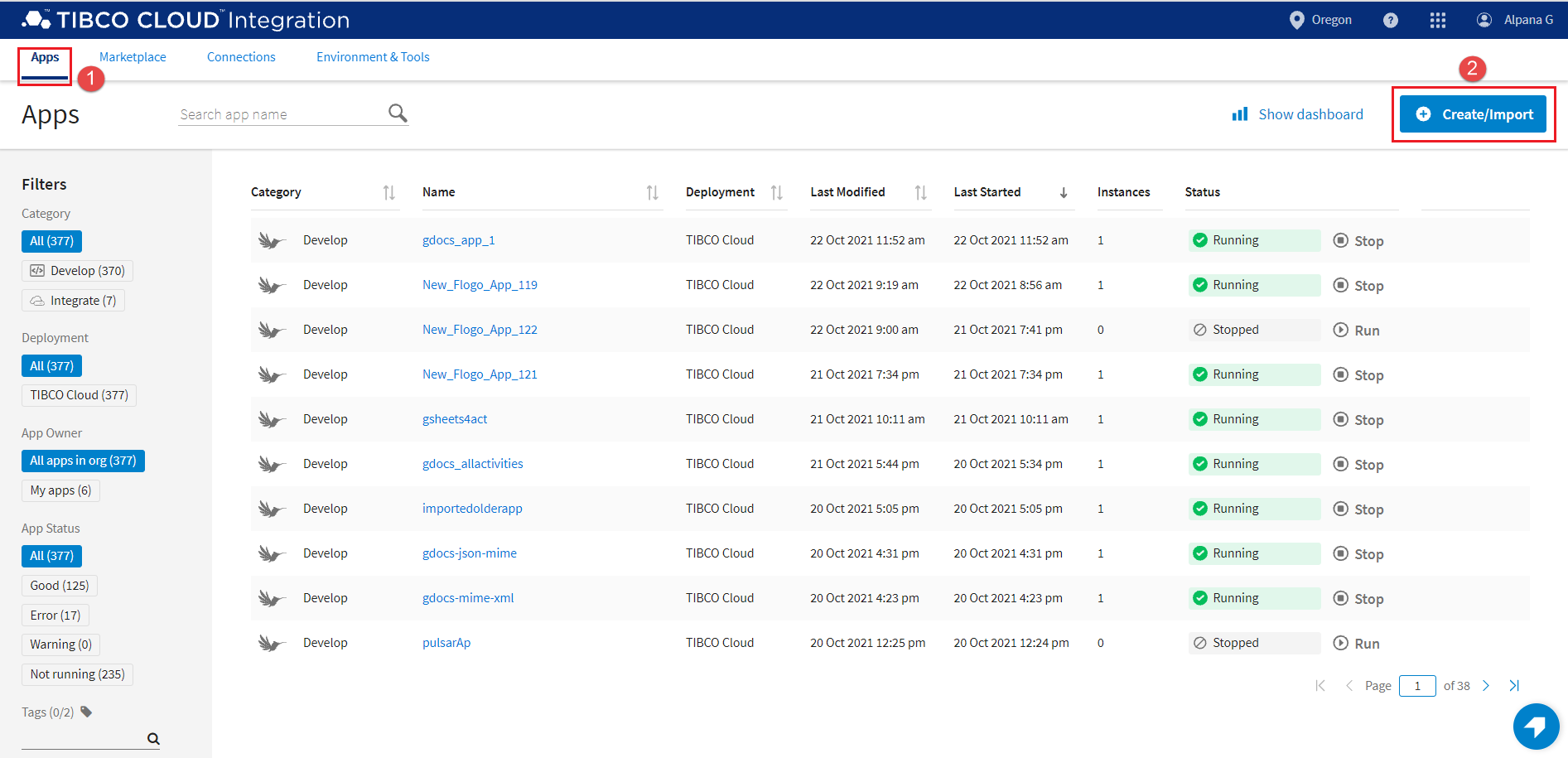Open the gdocs_app_1 app link

(x=458, y=240)
